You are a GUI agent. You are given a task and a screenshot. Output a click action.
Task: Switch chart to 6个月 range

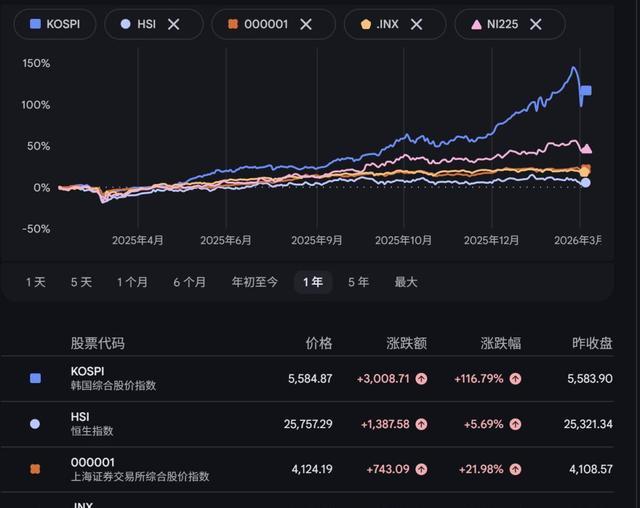189,282
